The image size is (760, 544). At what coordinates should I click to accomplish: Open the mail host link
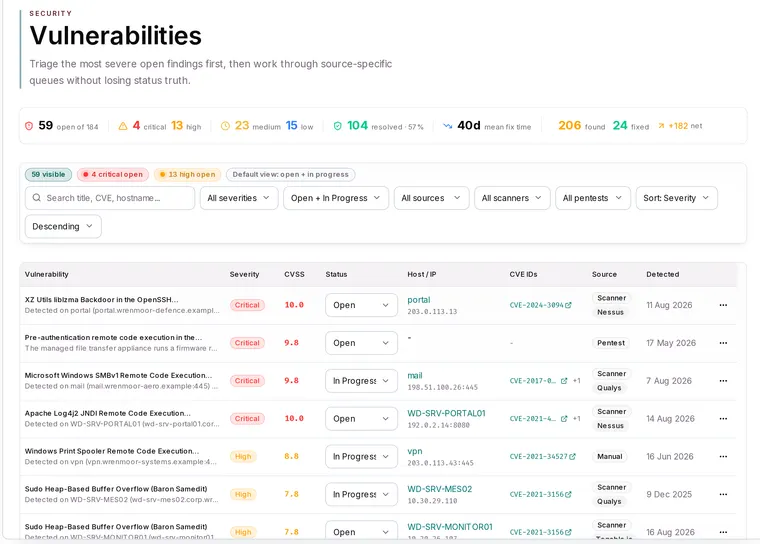pyautogui.click(x=415, y=375)
